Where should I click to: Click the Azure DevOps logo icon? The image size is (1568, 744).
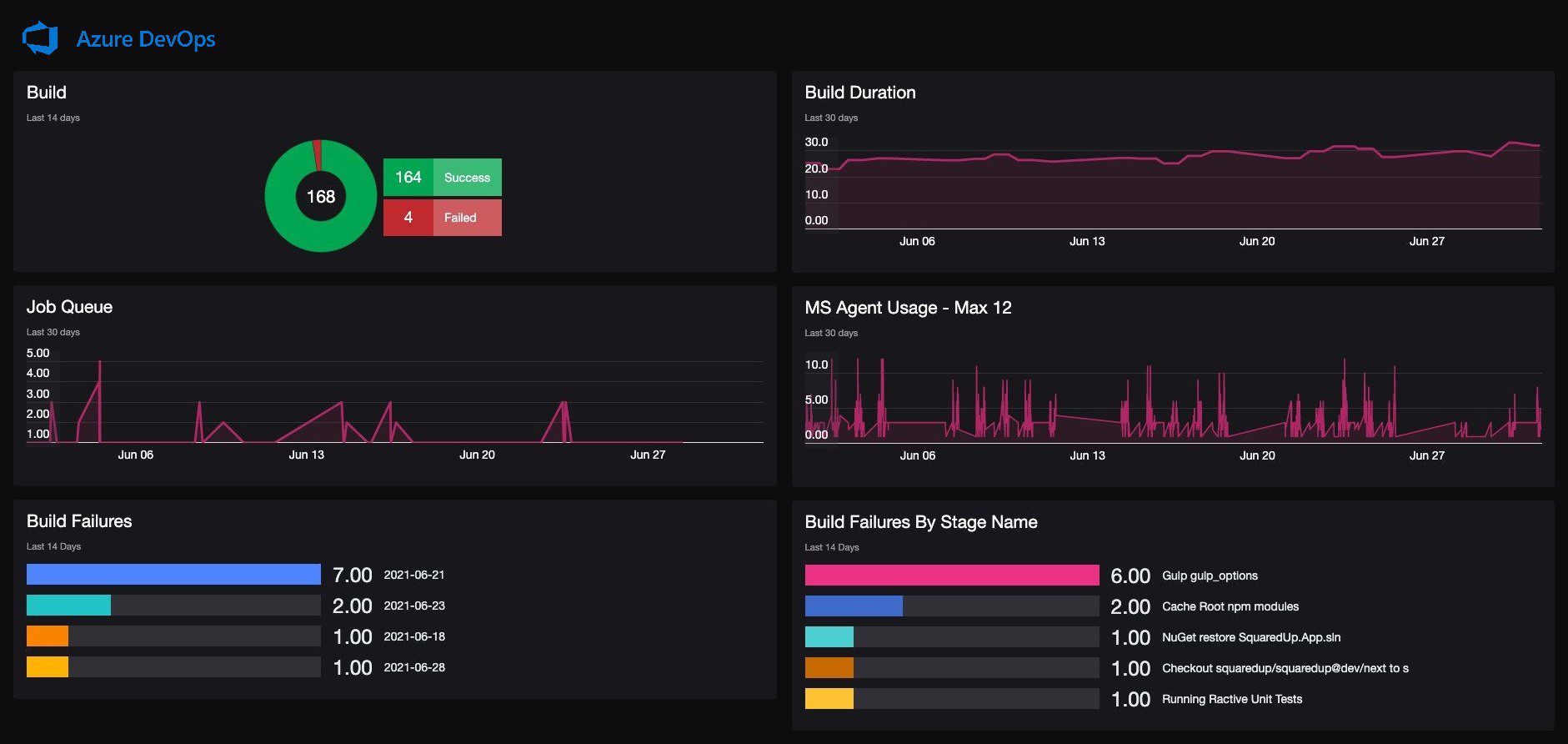pos(40,38)
